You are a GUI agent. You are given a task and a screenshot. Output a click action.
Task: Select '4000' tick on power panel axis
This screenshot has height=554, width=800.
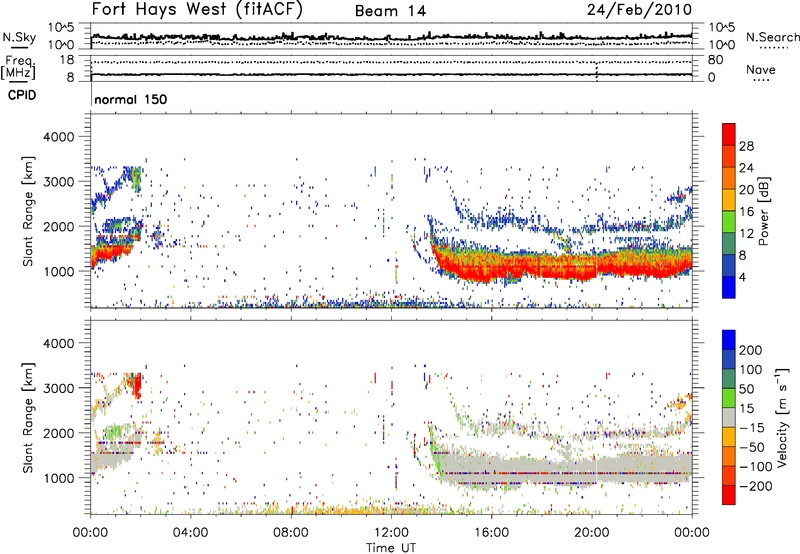tap(58, 137)
